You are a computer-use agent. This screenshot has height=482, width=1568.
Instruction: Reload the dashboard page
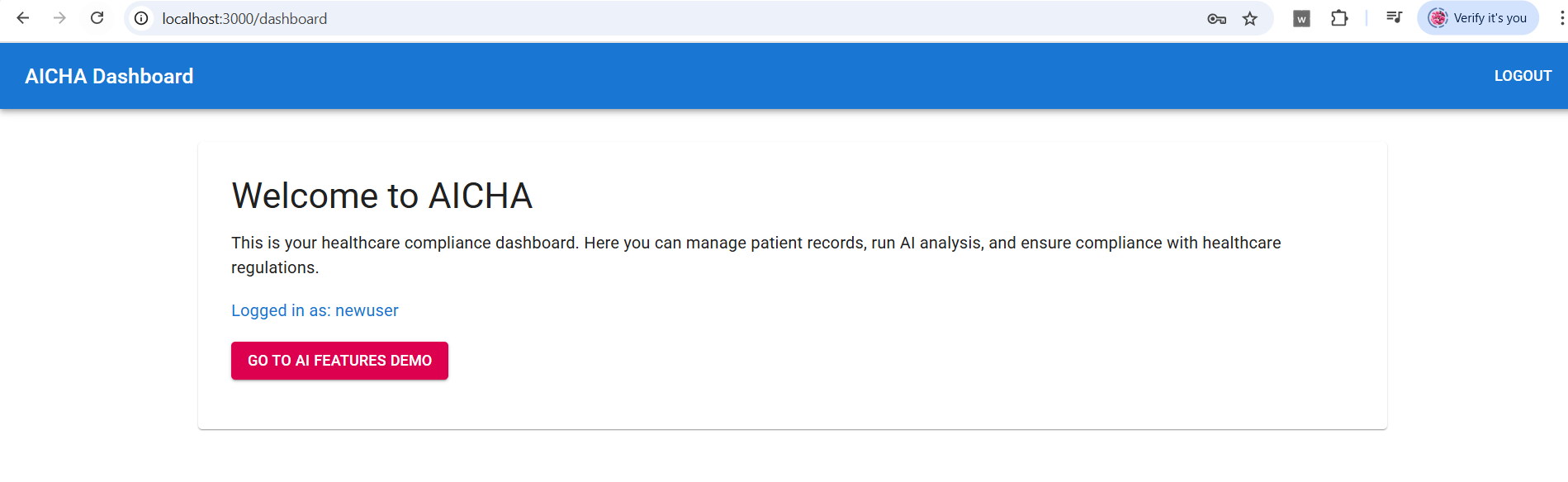point(97,18)
